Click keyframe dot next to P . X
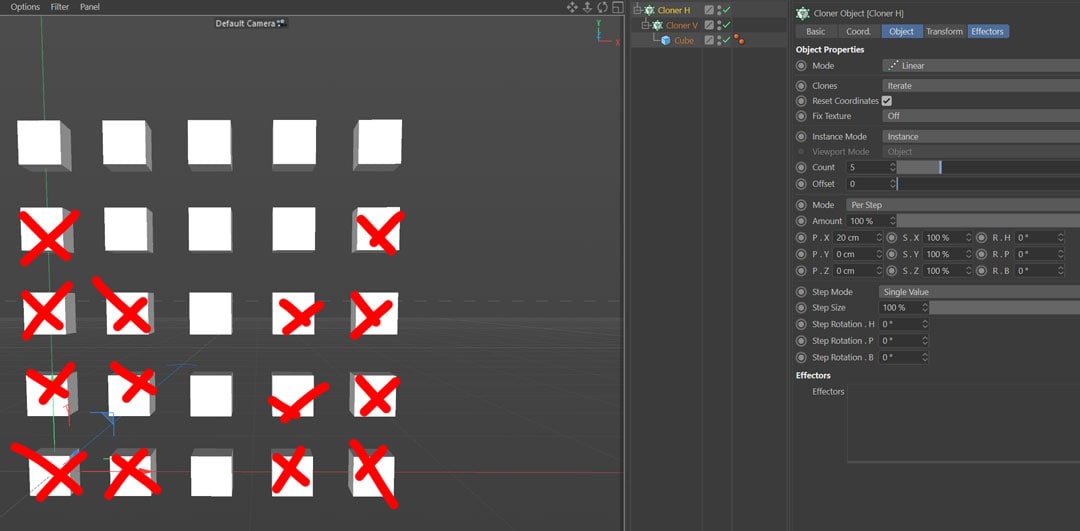The width and height of the screenshot is (1080, 531). [800, 238]
